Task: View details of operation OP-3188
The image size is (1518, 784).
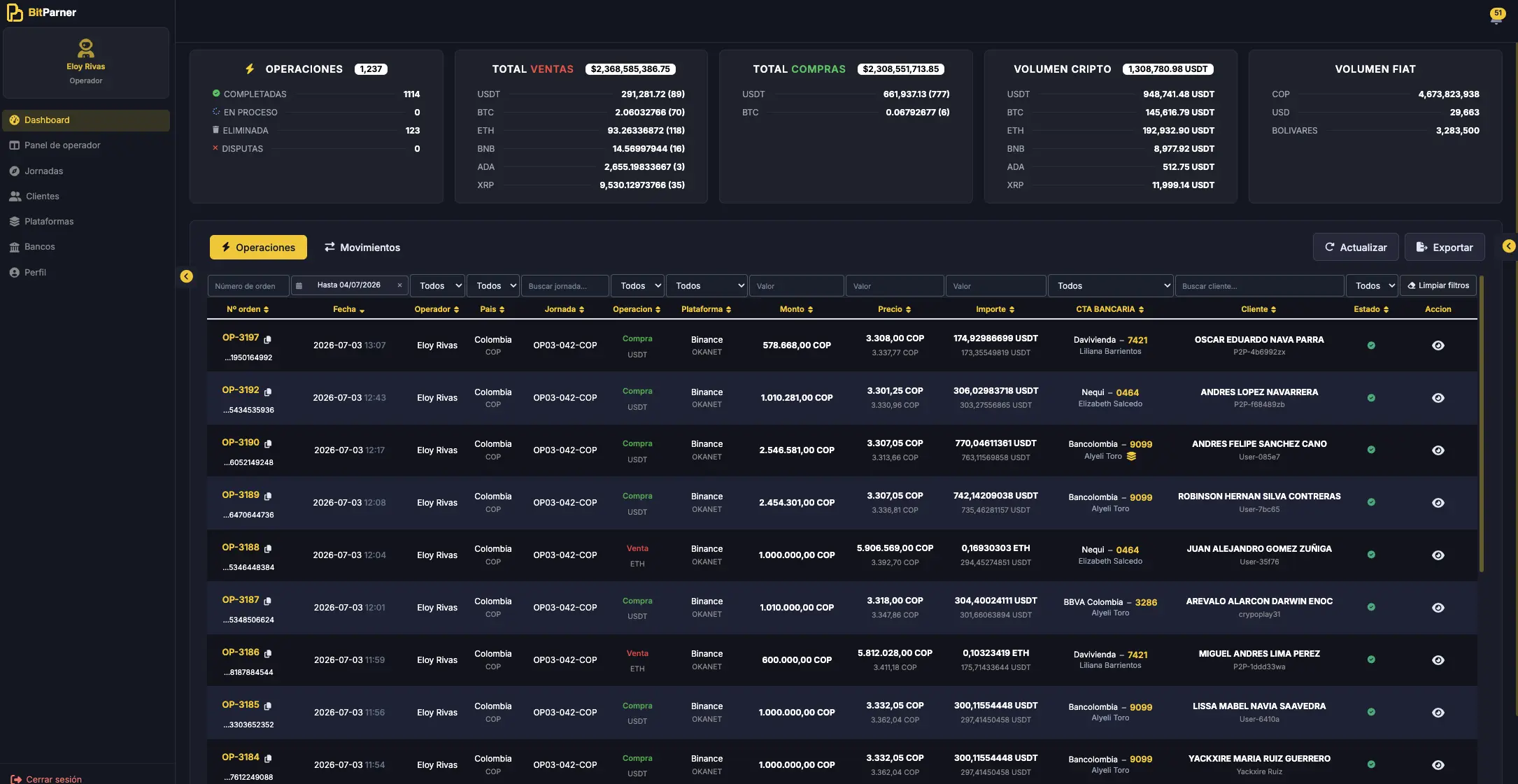Action: pos(1438,555)
